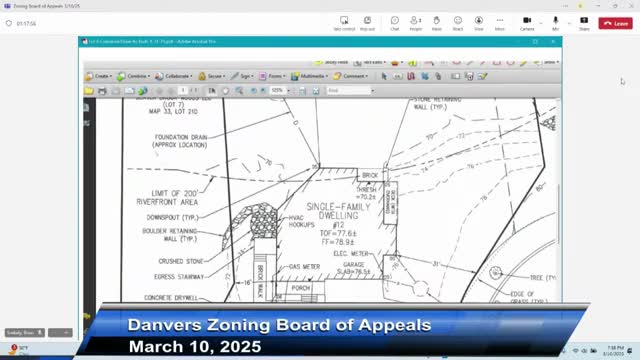This screenshot has height=360, width=640.
Task: Toggle the Mic mute state
Action: (556, 23)
